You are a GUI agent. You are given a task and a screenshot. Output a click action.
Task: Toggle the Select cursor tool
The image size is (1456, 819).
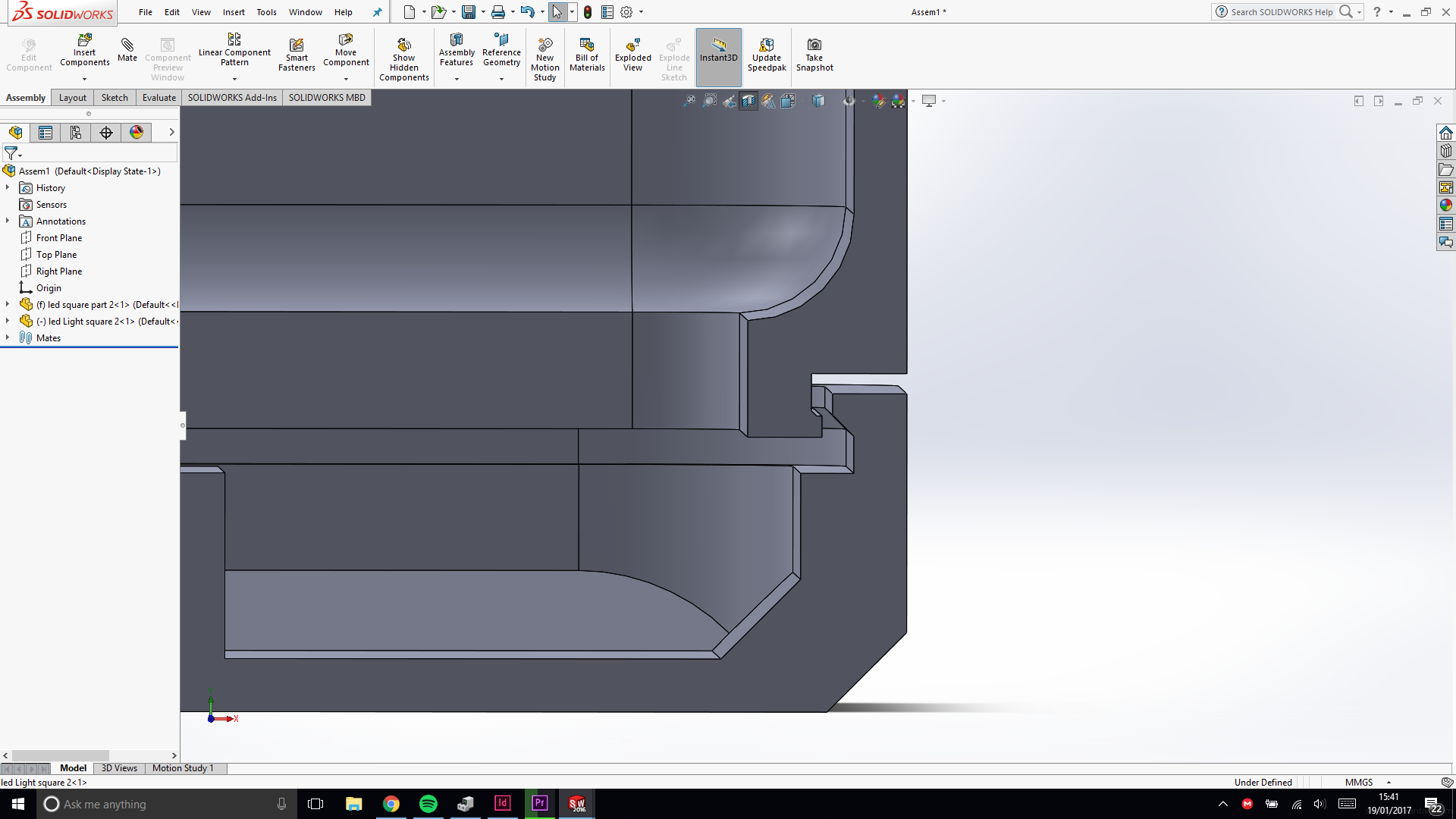(x=557, y=12)
